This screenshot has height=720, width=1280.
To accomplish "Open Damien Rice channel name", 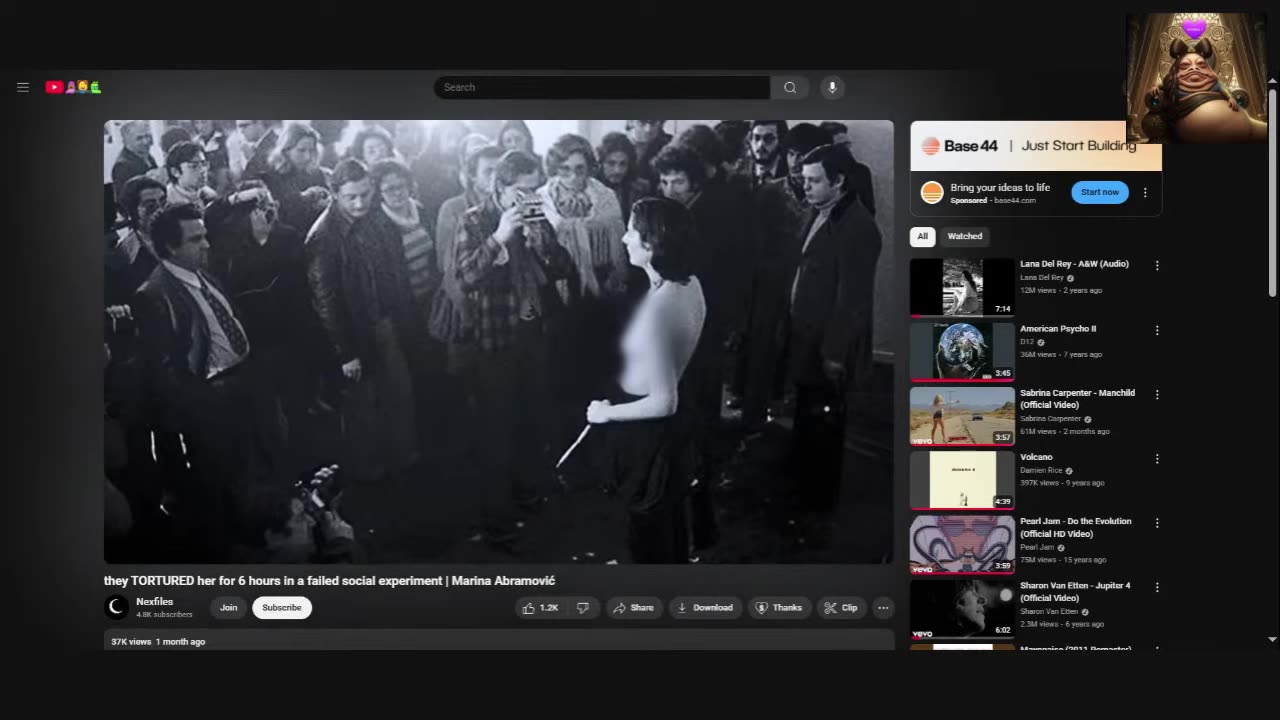I will (1042, 470).
